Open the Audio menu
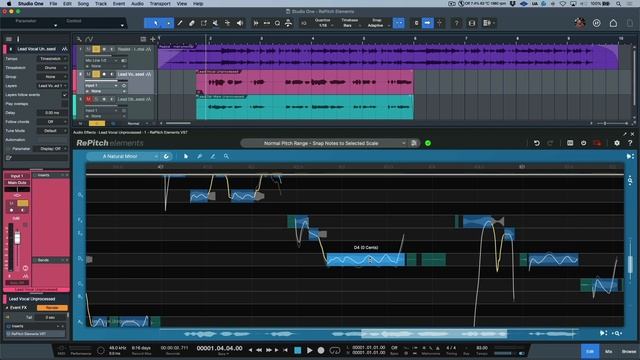Screen dimensions: 640x360 coord(137,4)
